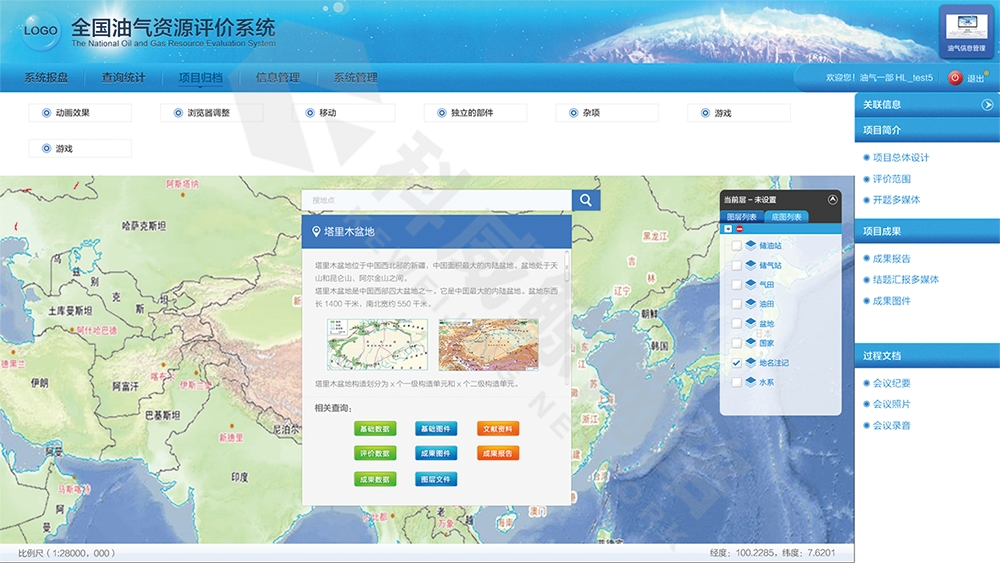
Task: Click the 退出 logout link
Action: tap(975, 78)
